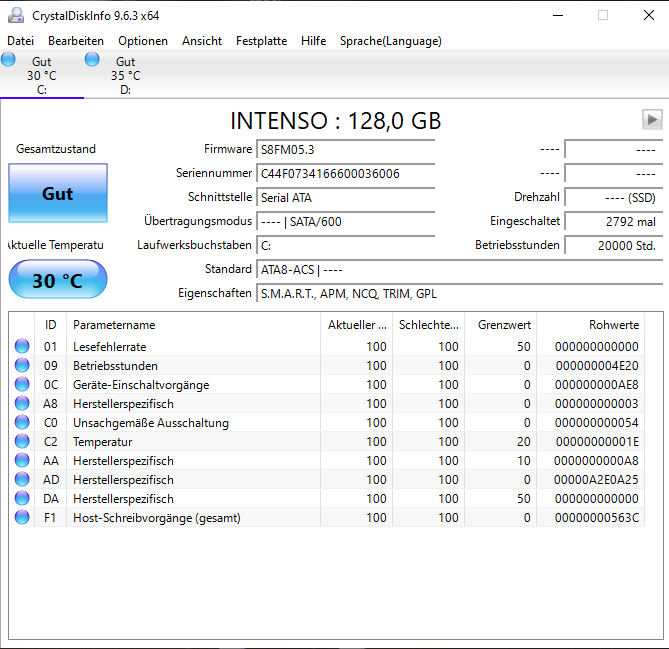Select Betriebsstunden in the parameter list

pos(115,366)
